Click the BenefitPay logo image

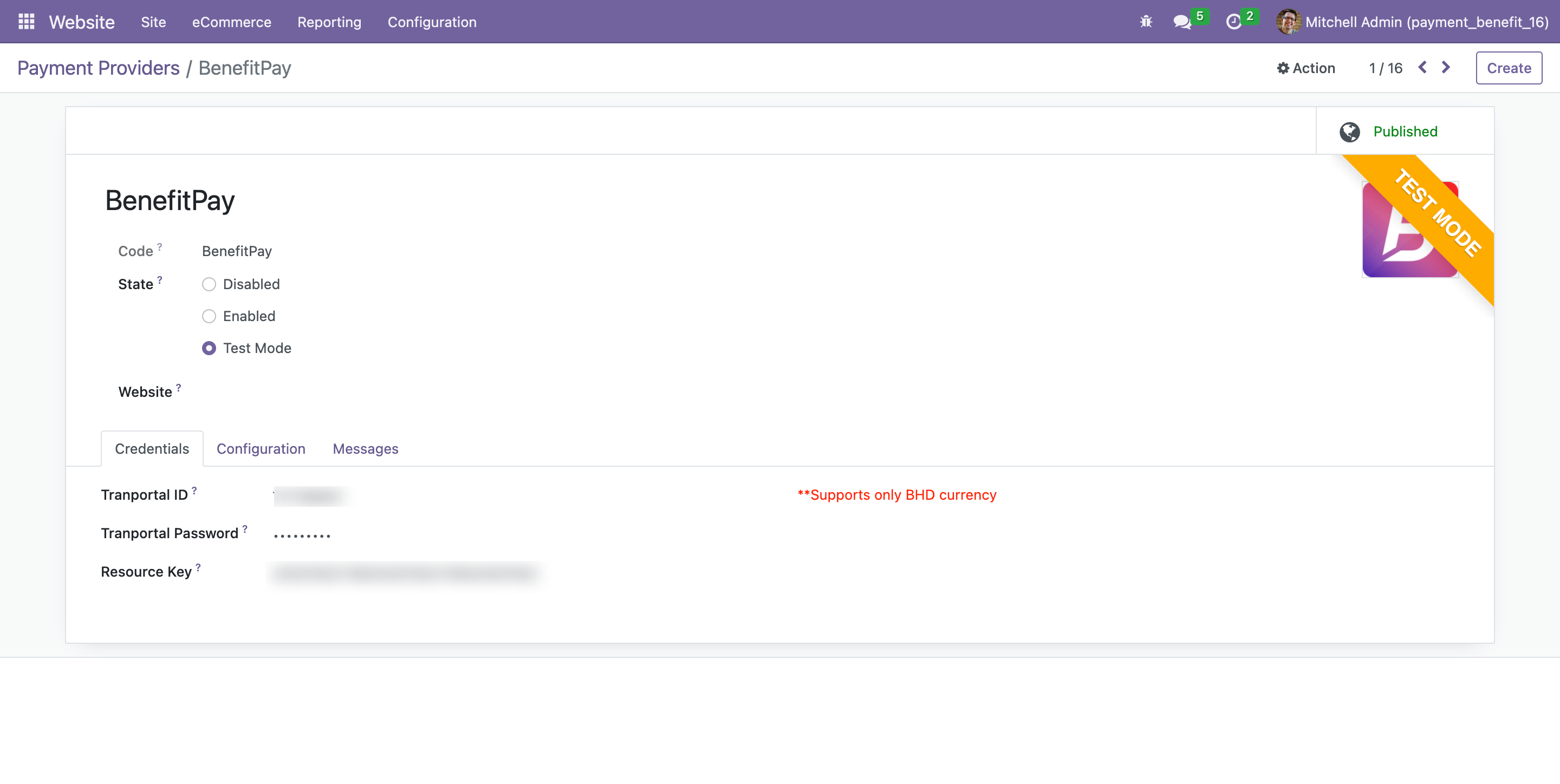[1410, 230]
